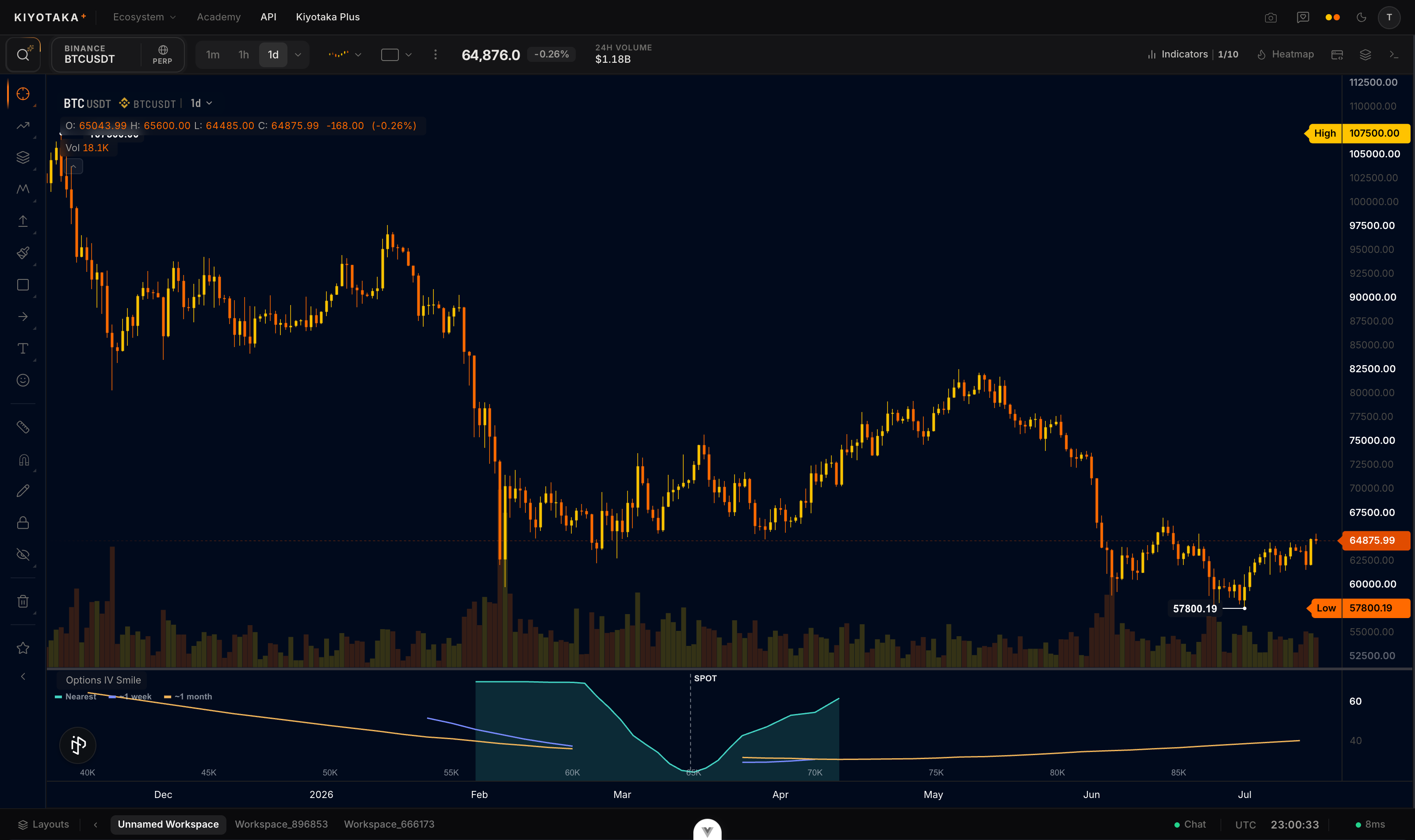Image resolution: width=1415 pixels, height=840 pixels.
Task: Click the Low 57800.19 price label
Action: pos(1358,608)
